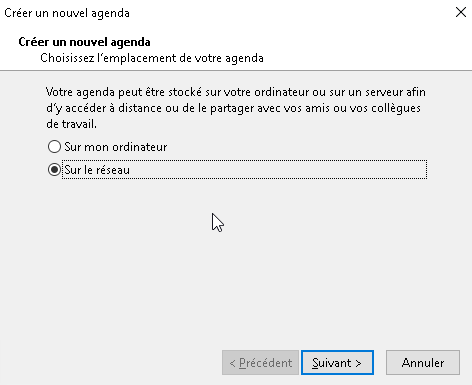Viewport: 472px width, 385px height.
Task: Click the "Sur le réseau" label text
Action: [97, 170]
